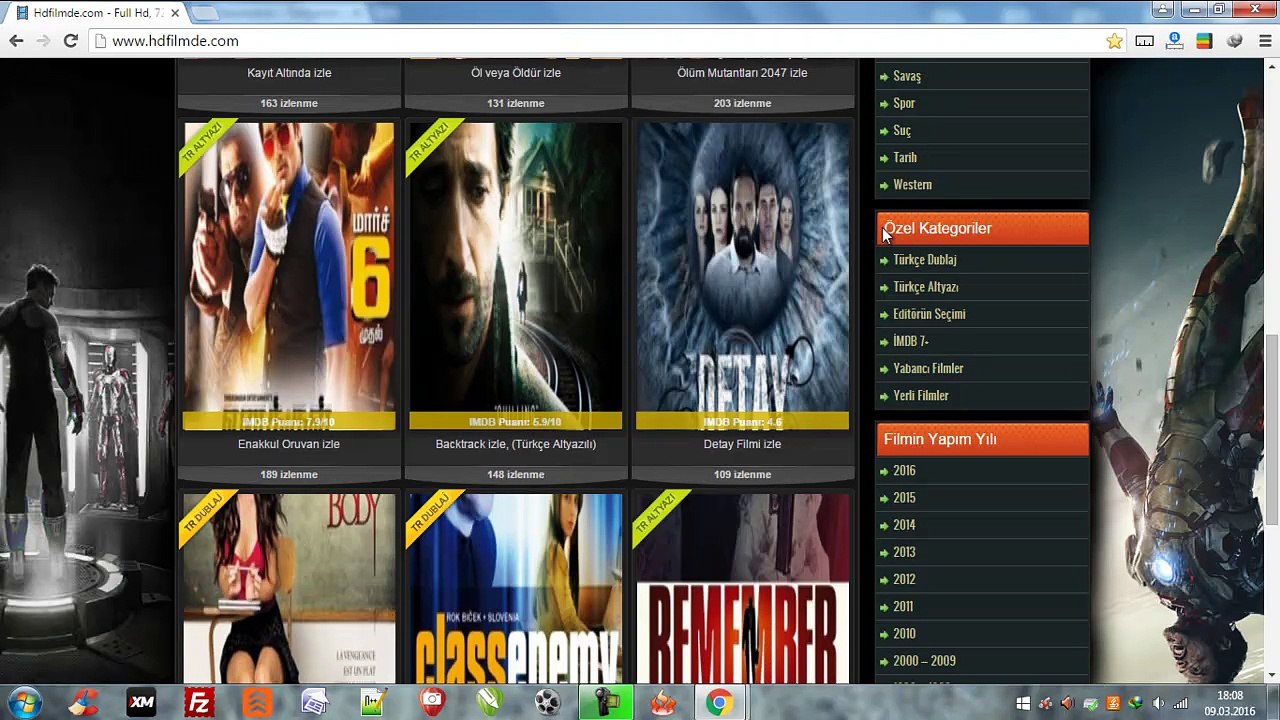1280x720 pixels.
Task: Open the Editörün Seçimi category
Action: (x=929, y=314)
